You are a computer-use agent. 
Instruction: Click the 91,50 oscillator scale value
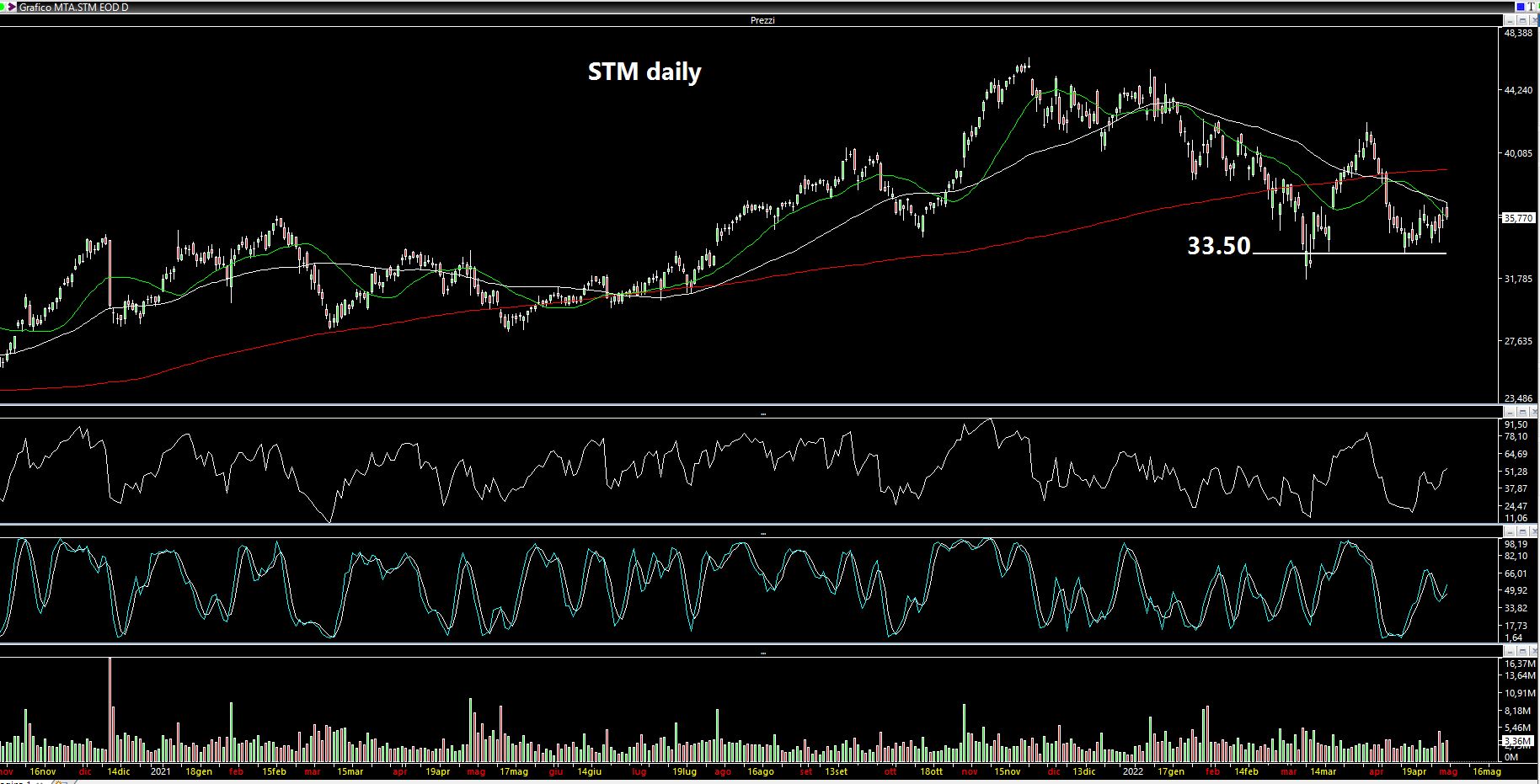1516,425
